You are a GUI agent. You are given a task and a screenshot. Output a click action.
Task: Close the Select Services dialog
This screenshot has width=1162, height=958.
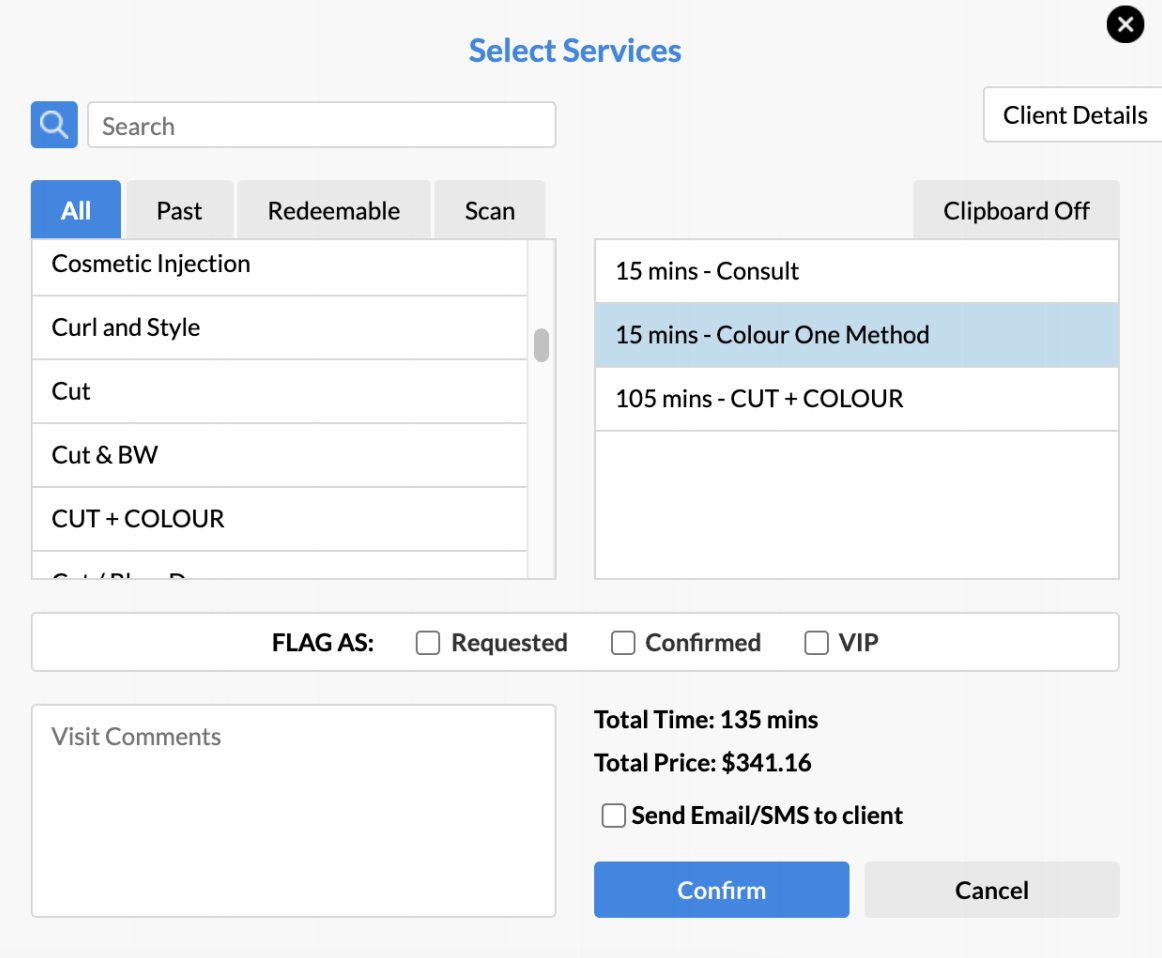[1125, 25]
